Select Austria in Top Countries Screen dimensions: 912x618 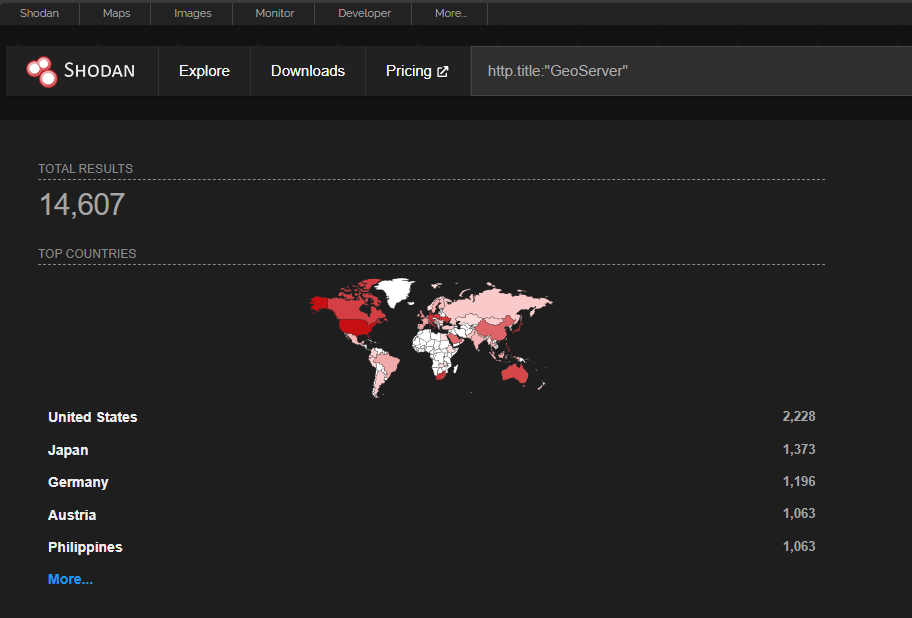click(72, 514)
